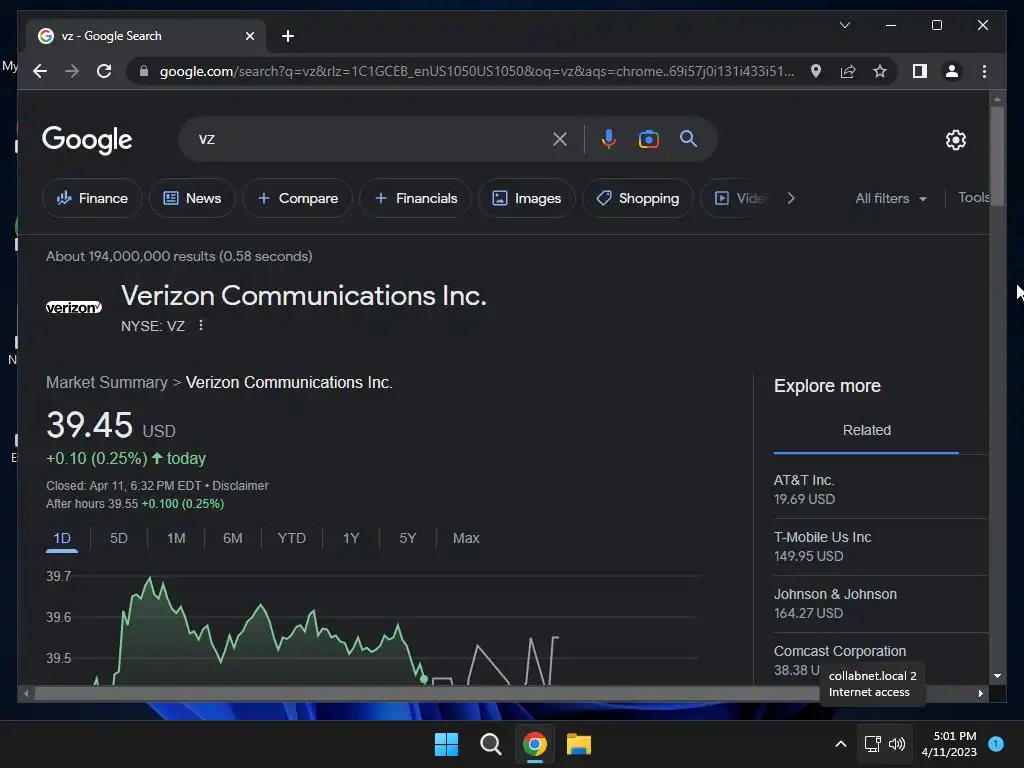Open the clock showing 5:01 PM

pos(949,744)
